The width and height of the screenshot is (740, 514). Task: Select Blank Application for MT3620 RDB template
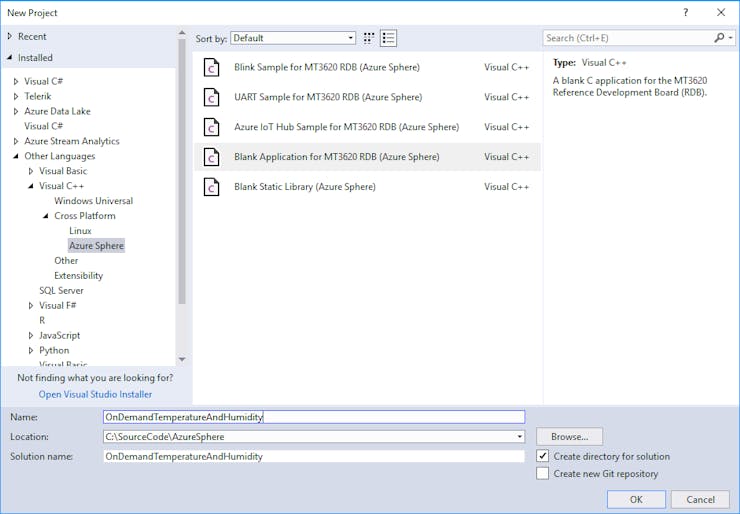(367, 157)
